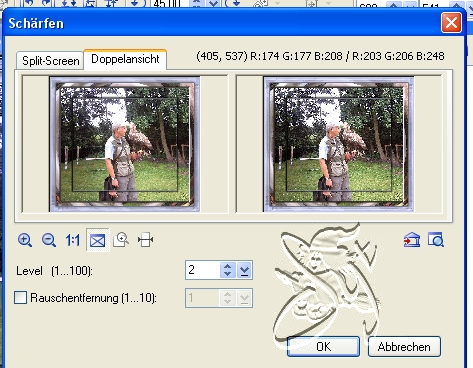Click the pixel RGB readout text
The image size is (473, 368).
click(x=320, y=56)
